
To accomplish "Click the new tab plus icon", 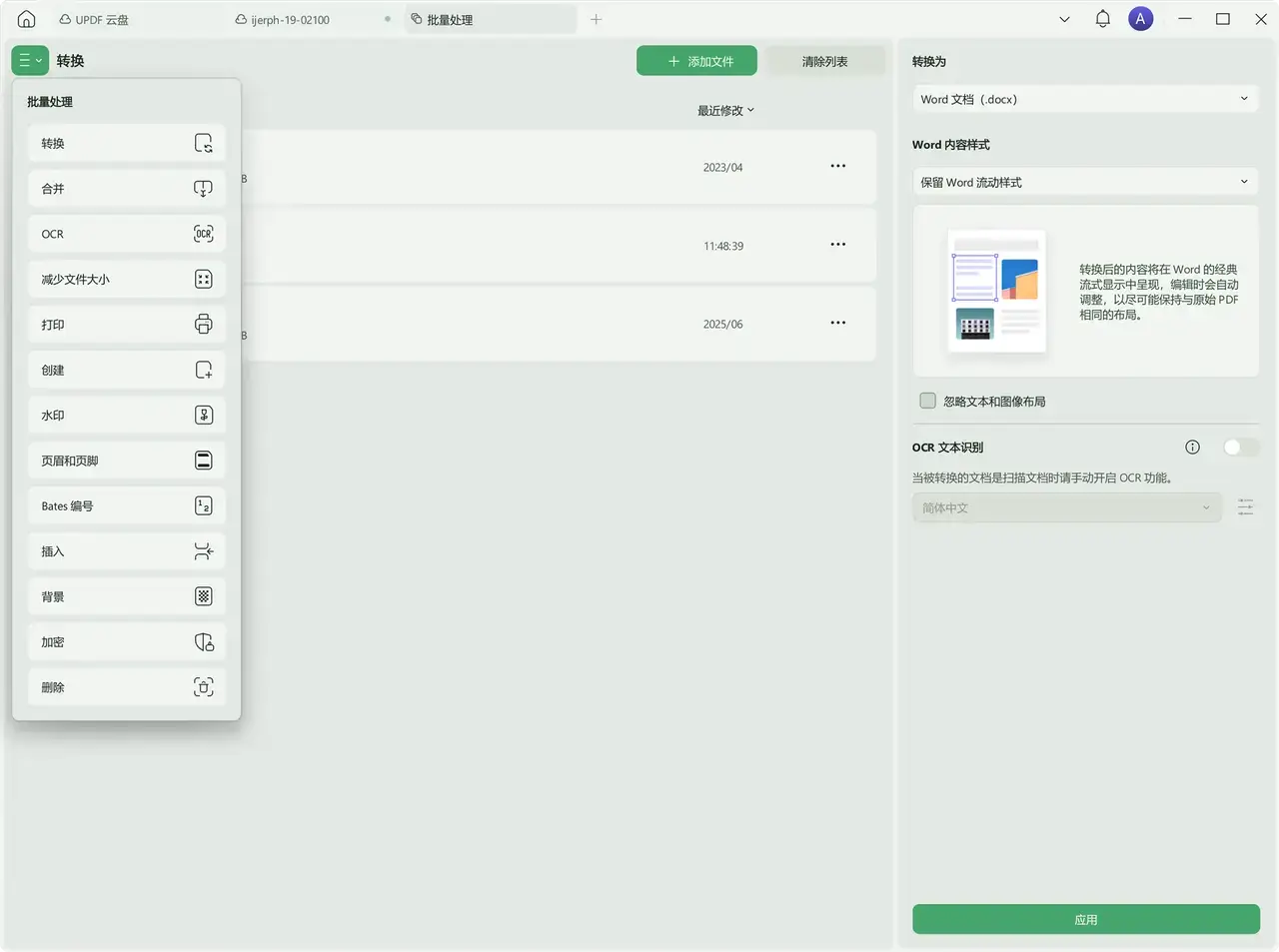I will pos(596,19).
